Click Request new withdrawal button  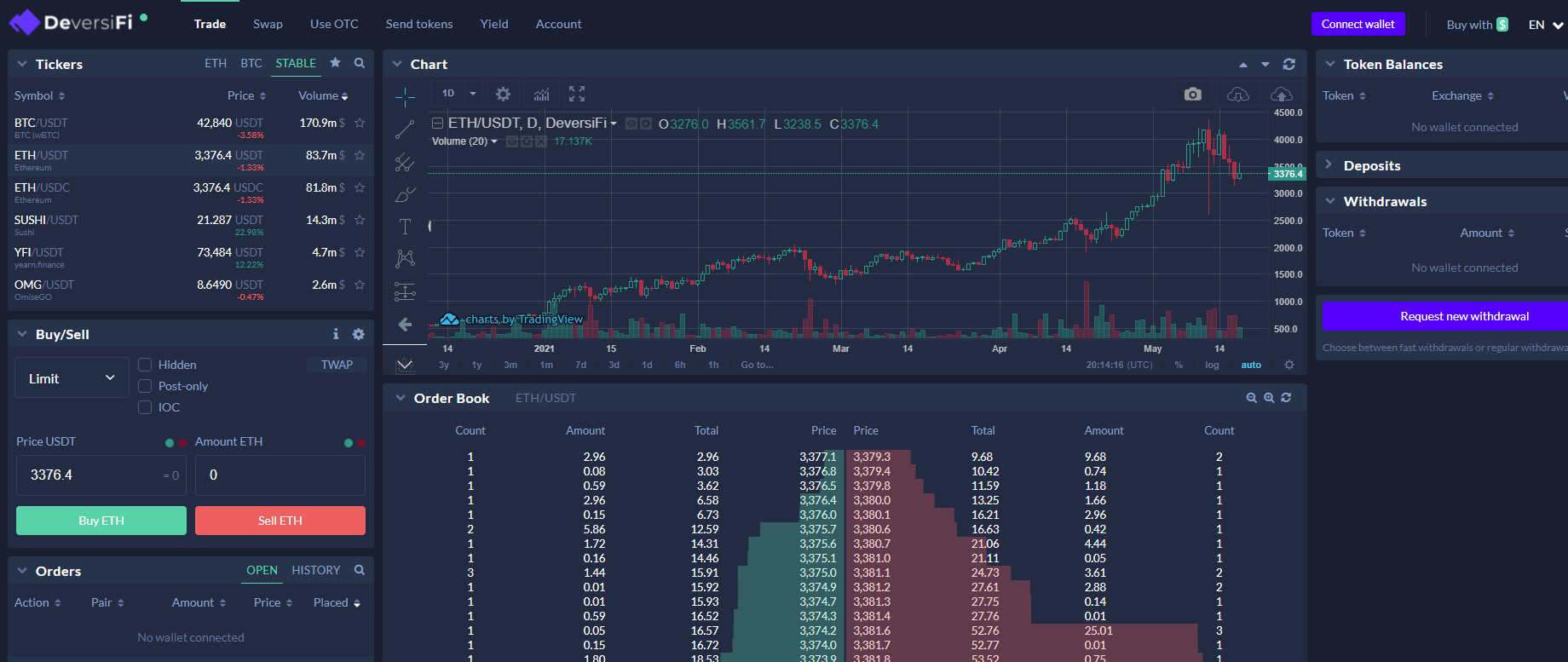click(1445, 316)
